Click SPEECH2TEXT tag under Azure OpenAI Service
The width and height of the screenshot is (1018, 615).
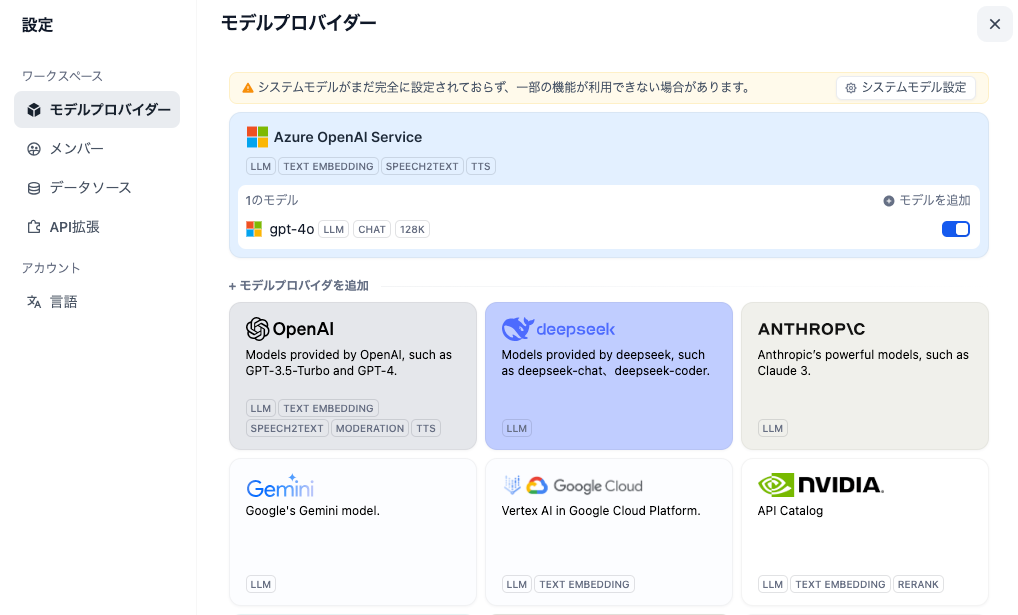422,166
